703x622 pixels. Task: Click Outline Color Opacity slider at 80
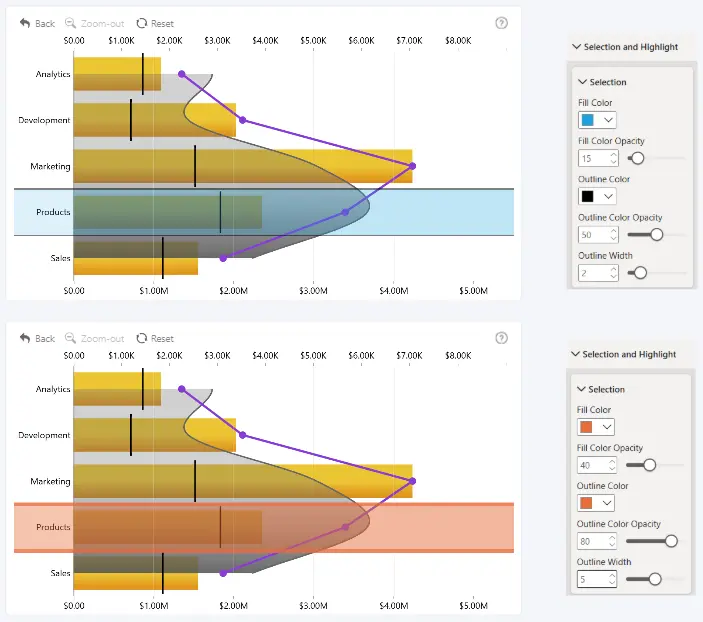[x=671, y=541]
